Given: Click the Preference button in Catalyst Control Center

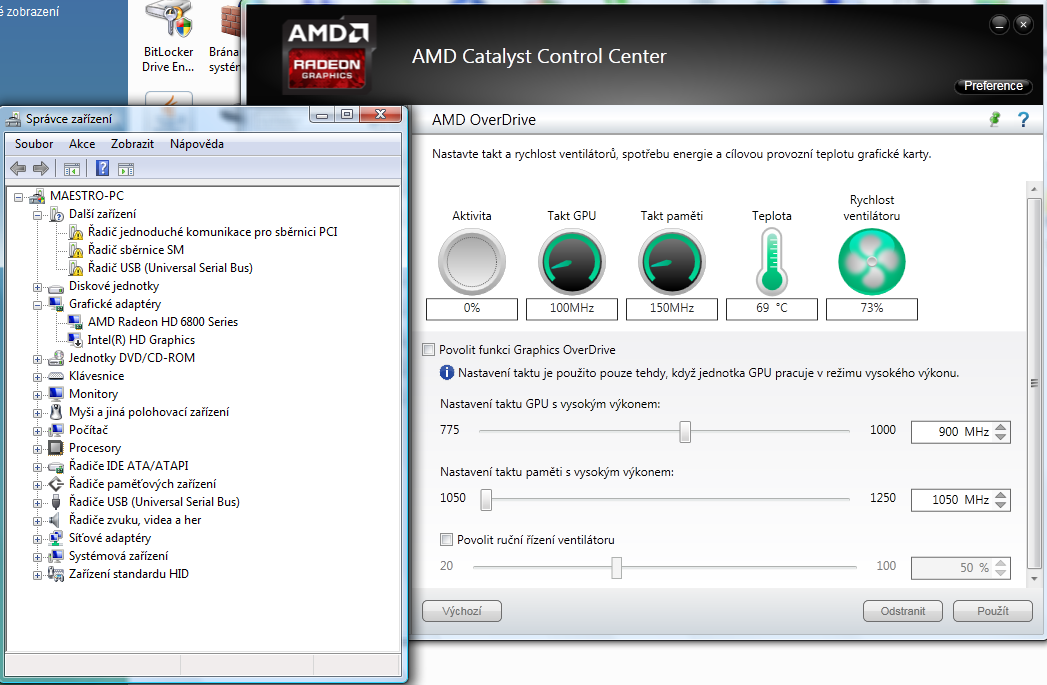Looking at the screenshot, I should pyautogui.click(x=993, y=85).
